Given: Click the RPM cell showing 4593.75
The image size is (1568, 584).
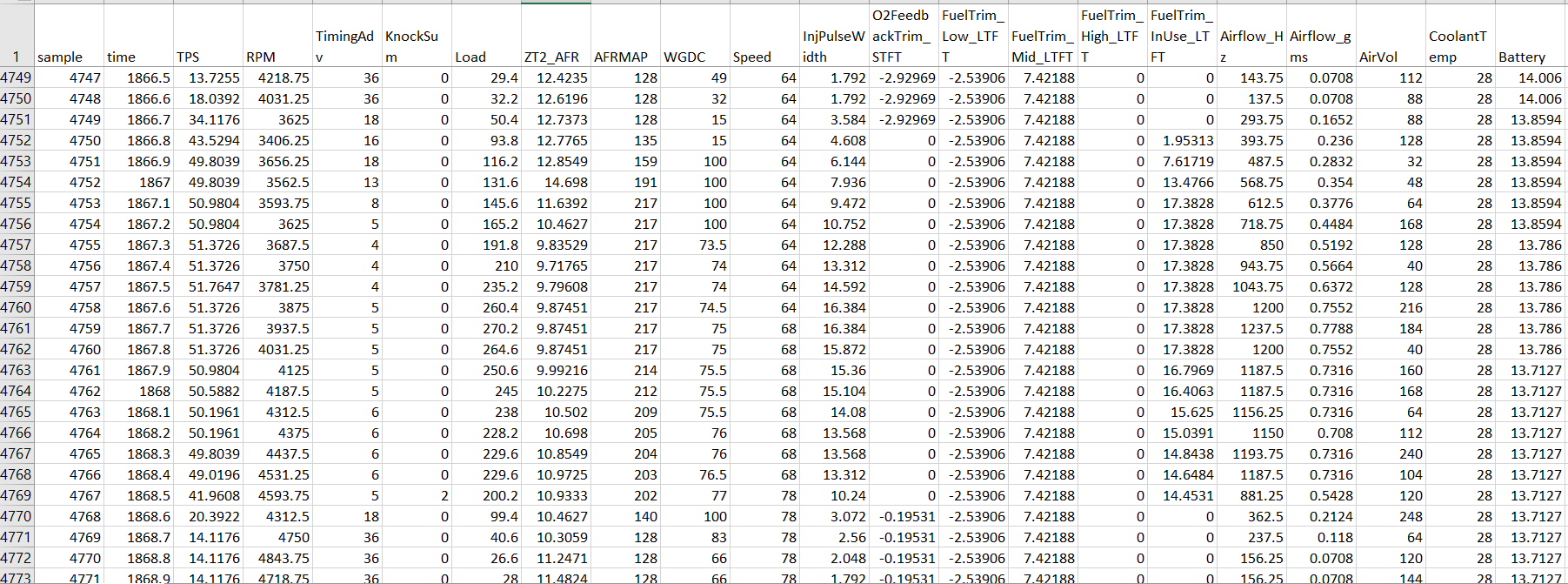Looking at the screenshot, I should coord(277,495).
